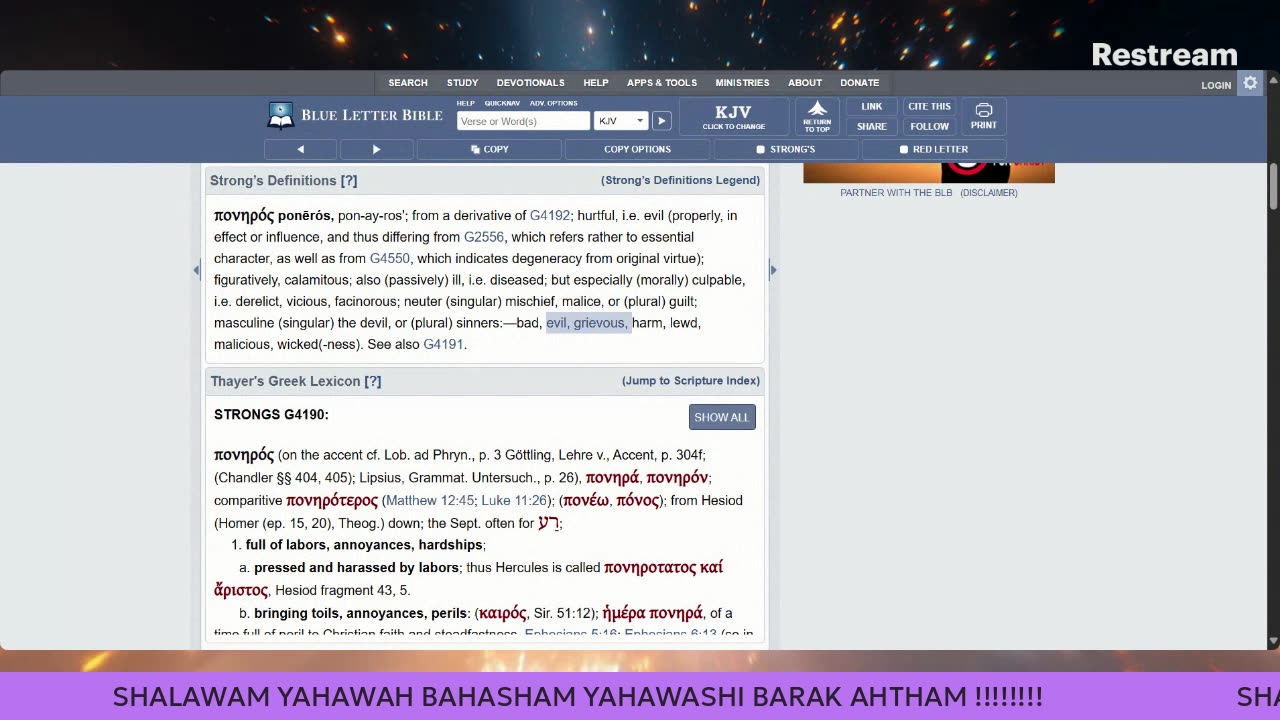Viewport: 1280px width, 720px height.
Task: Open the Luke 11:26 verse link
Action: tap(514, 500)
